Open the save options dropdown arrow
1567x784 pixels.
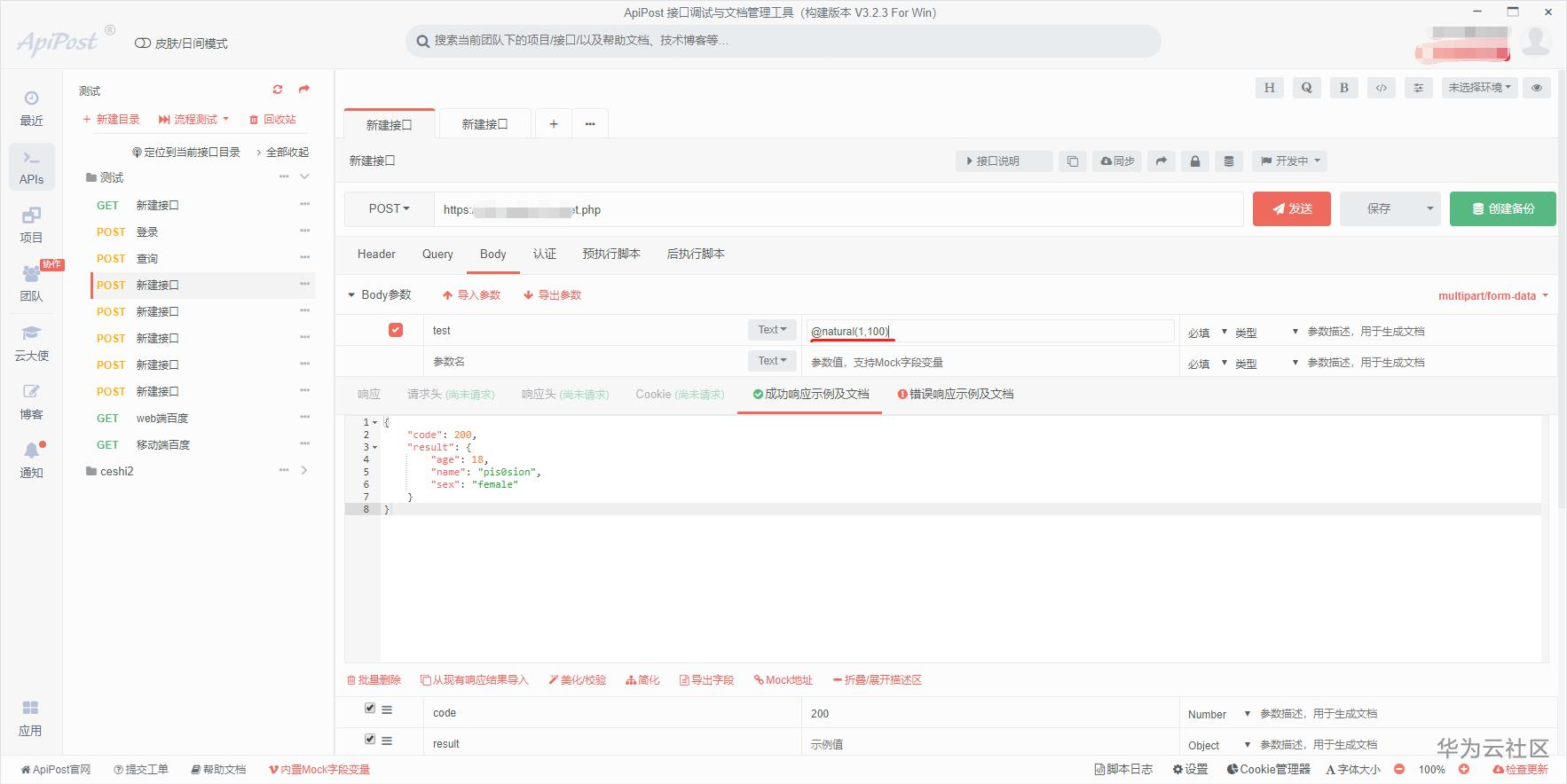[1429, 208]
